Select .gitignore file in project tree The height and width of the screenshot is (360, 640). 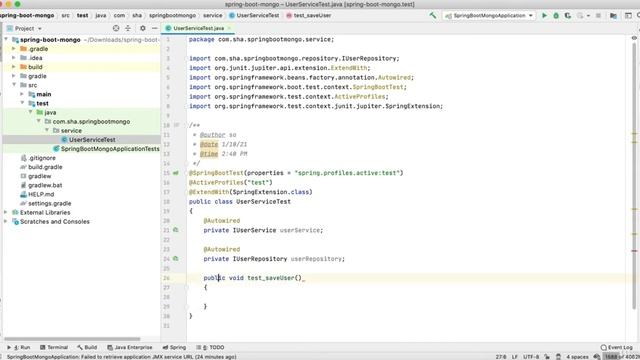coord(42,158)
